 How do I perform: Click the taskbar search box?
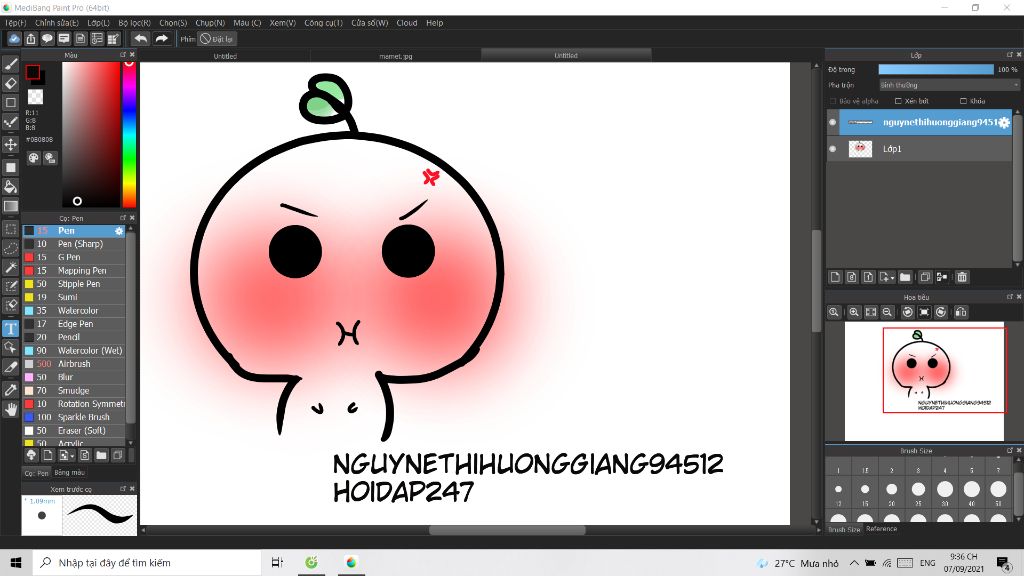pyautogui.click(x=147, y=562)
